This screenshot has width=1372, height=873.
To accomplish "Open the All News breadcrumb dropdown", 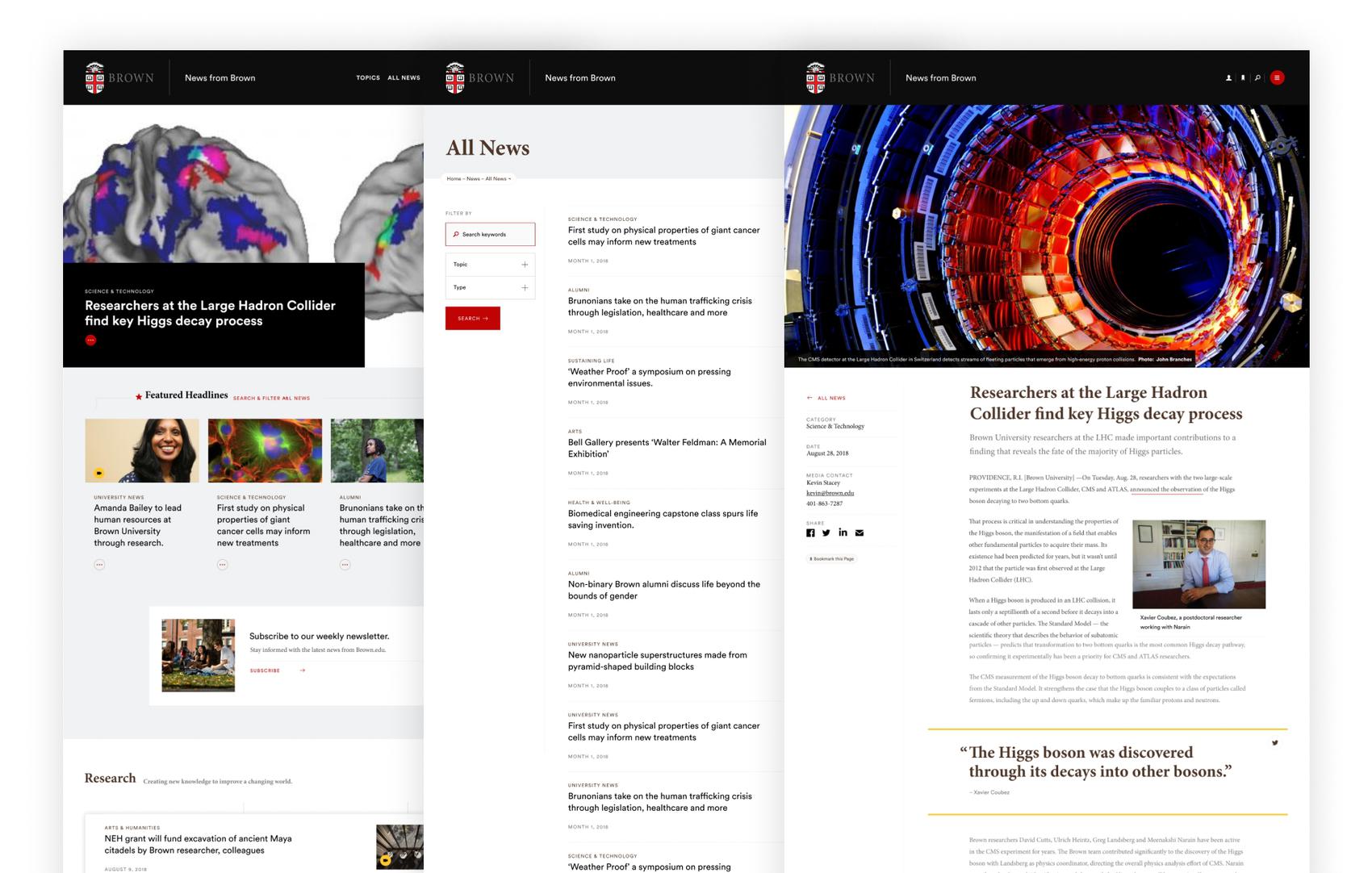I will click(x=497, y=179).
